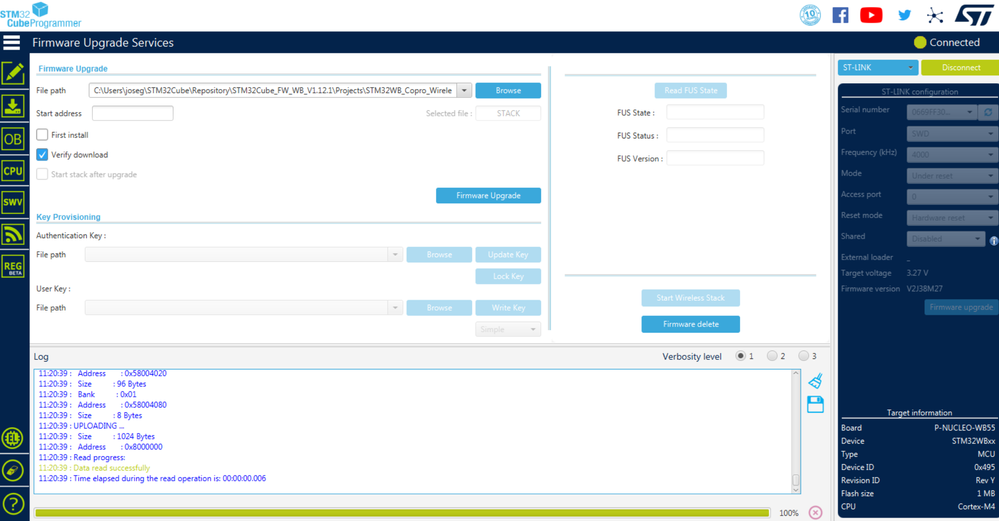This screenshot has height=521, width=999.
Task: Open the Serial number dropdown
Action: pyautogui.click(x=941, y=112)
